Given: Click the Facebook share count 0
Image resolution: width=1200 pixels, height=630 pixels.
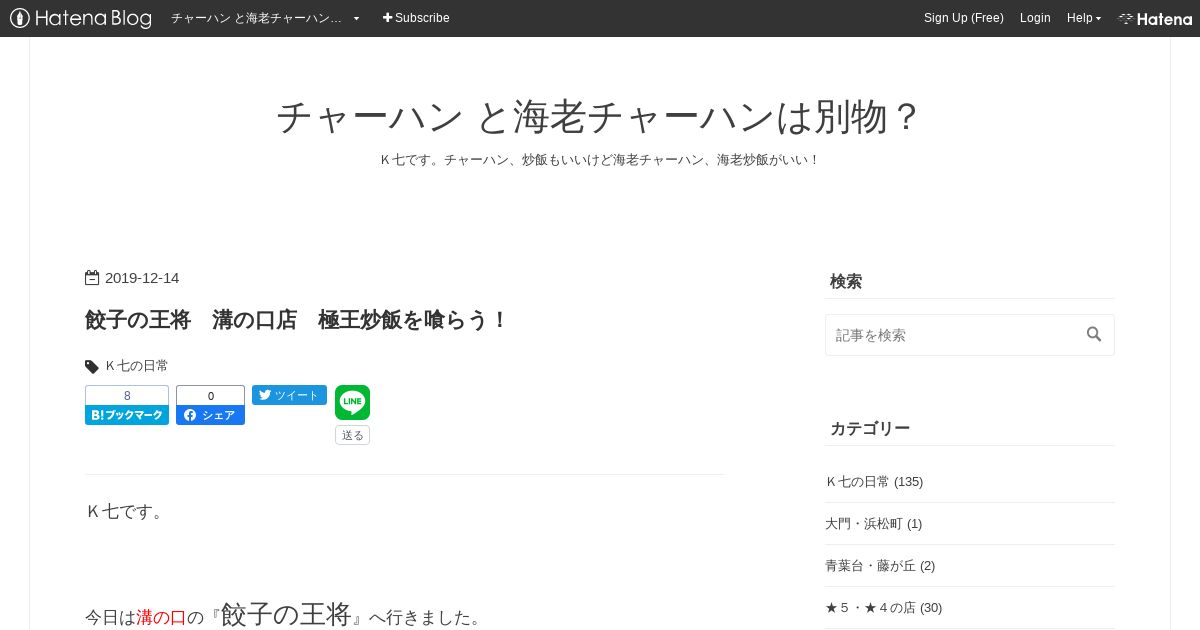Looking at the screenshot, I should pyautogui.click(x=210, y=396).
